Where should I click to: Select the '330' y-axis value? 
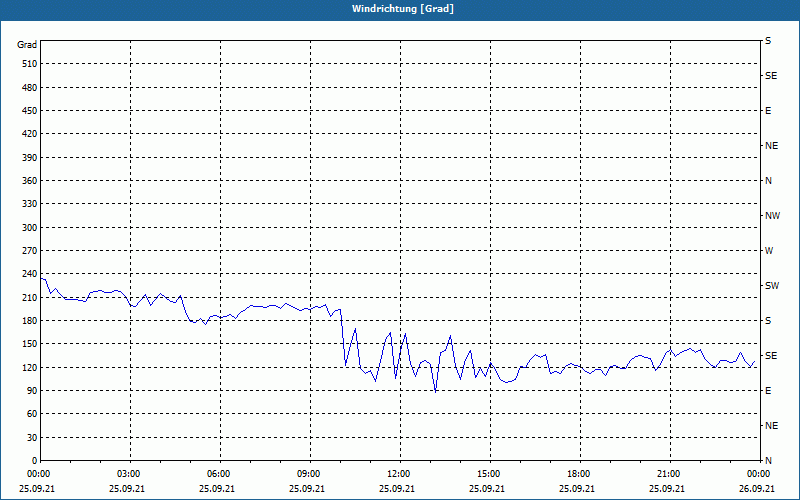[x=30, y=204]
